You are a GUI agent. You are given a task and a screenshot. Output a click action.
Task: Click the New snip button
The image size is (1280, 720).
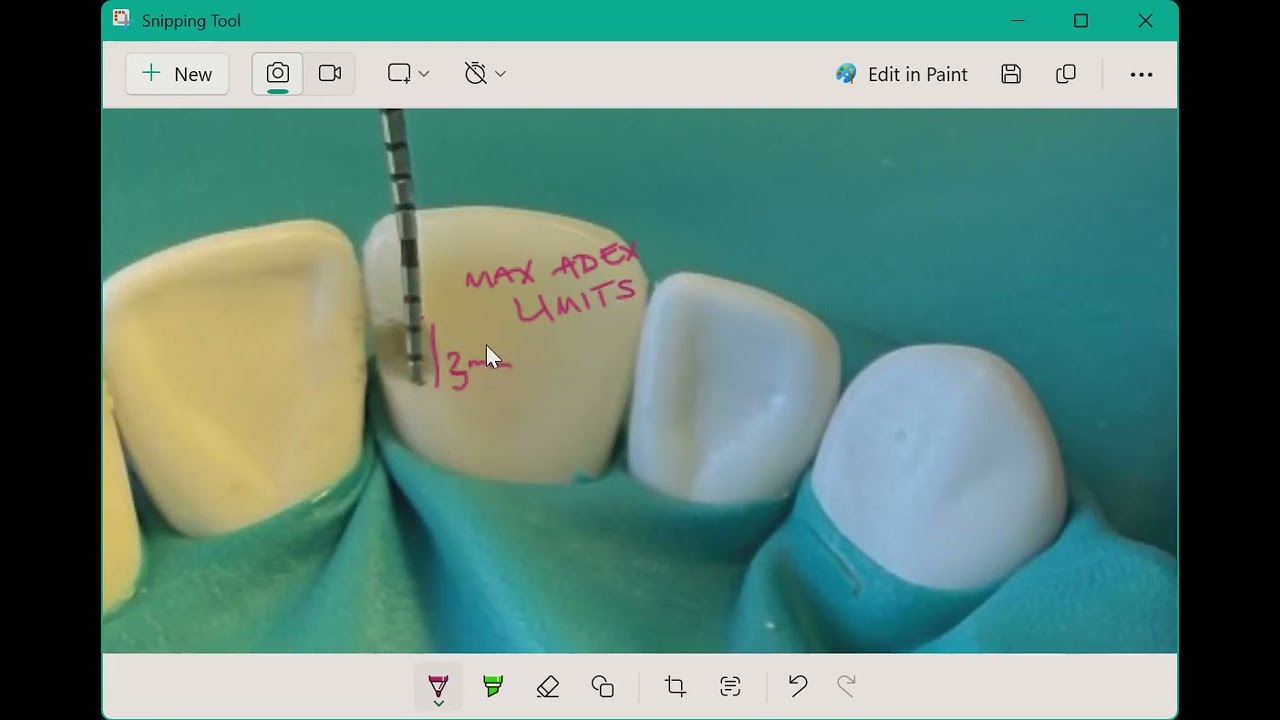pyautogui.click(x=177, y=74)
